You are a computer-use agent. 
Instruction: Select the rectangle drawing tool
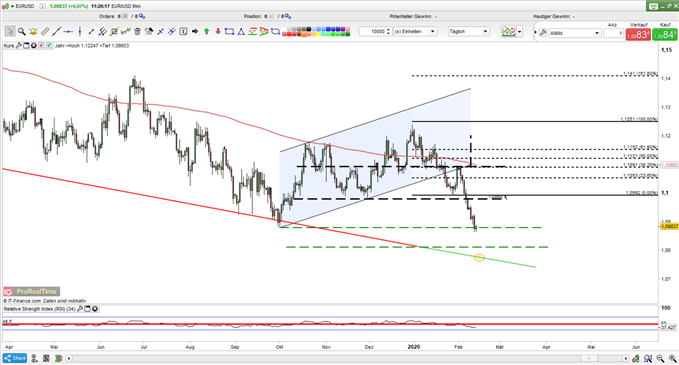pyautogui.click(x=230, y=32)
